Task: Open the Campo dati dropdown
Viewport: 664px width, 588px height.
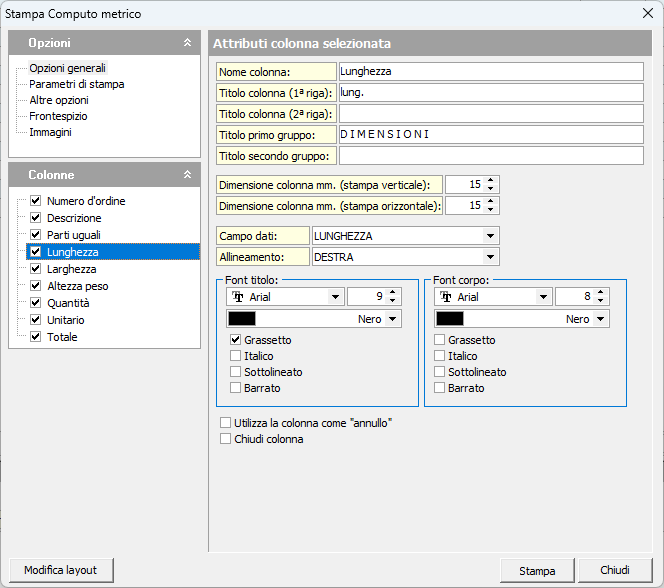Action: pos(490,236)
